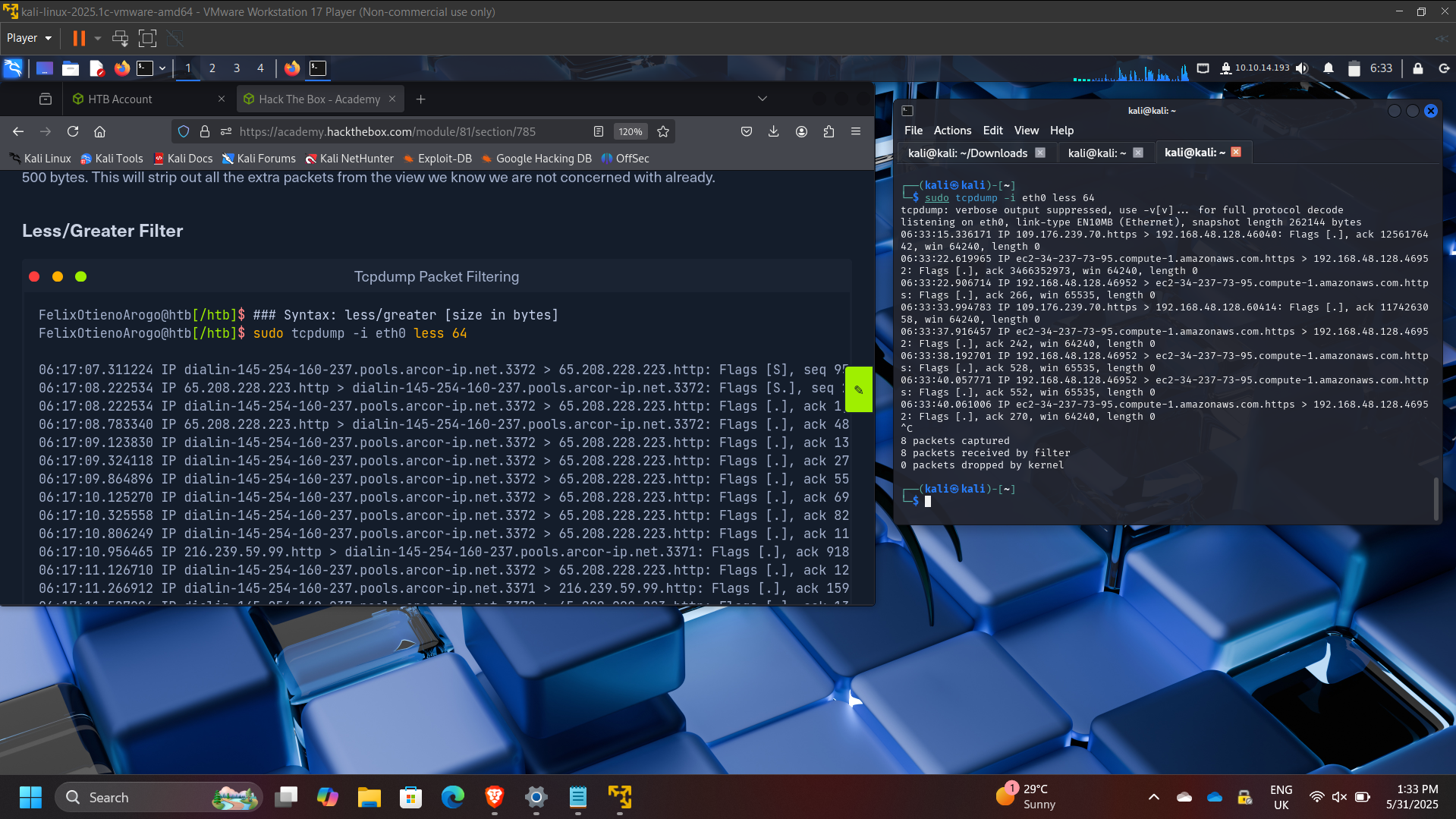Image resolution: width=1456 pixels, height=819 pixels.
Task: Open Firefox downloads panel icon
Action: [x=773, y=131]
